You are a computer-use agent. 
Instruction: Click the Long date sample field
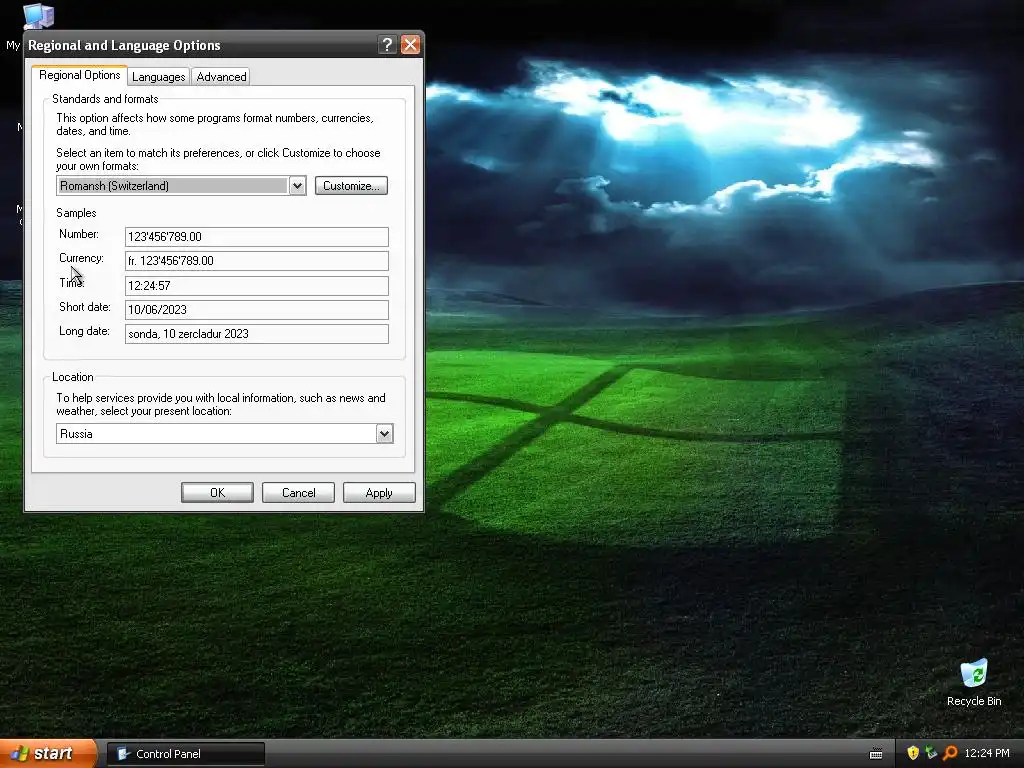(x=257, y=334)
